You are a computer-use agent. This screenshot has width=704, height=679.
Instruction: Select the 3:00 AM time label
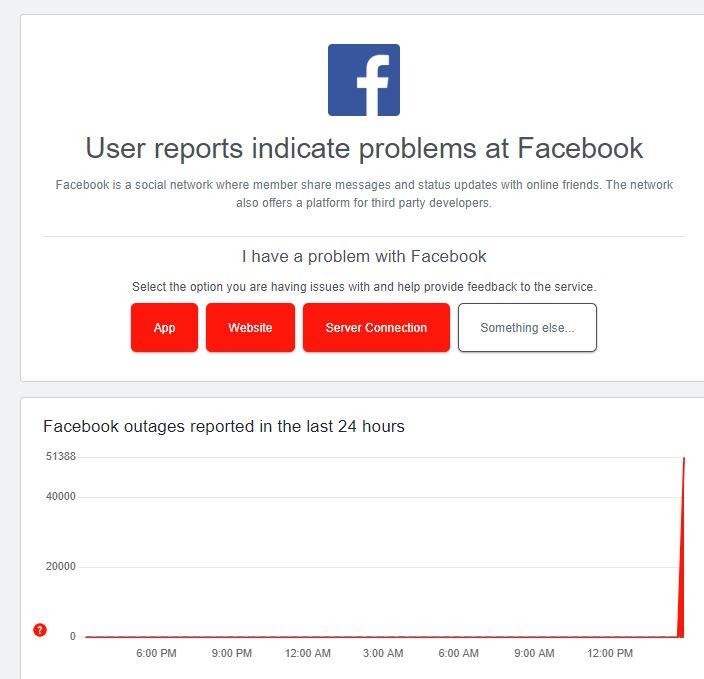click(x=383, y=654)
